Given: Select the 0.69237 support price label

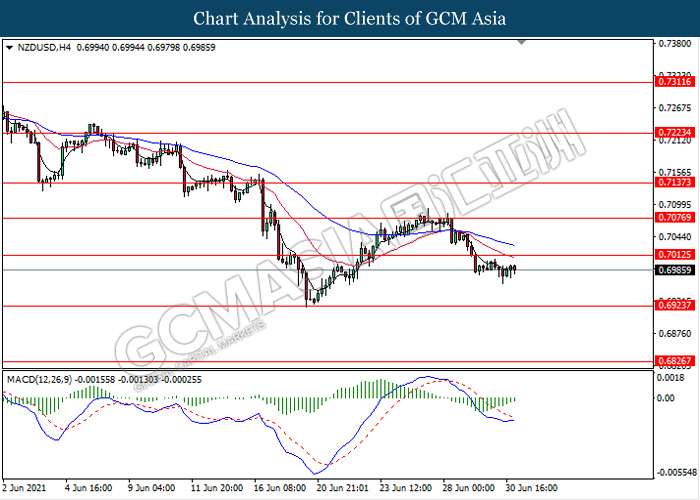Looking at the screenshot, I should coord(675,305).
